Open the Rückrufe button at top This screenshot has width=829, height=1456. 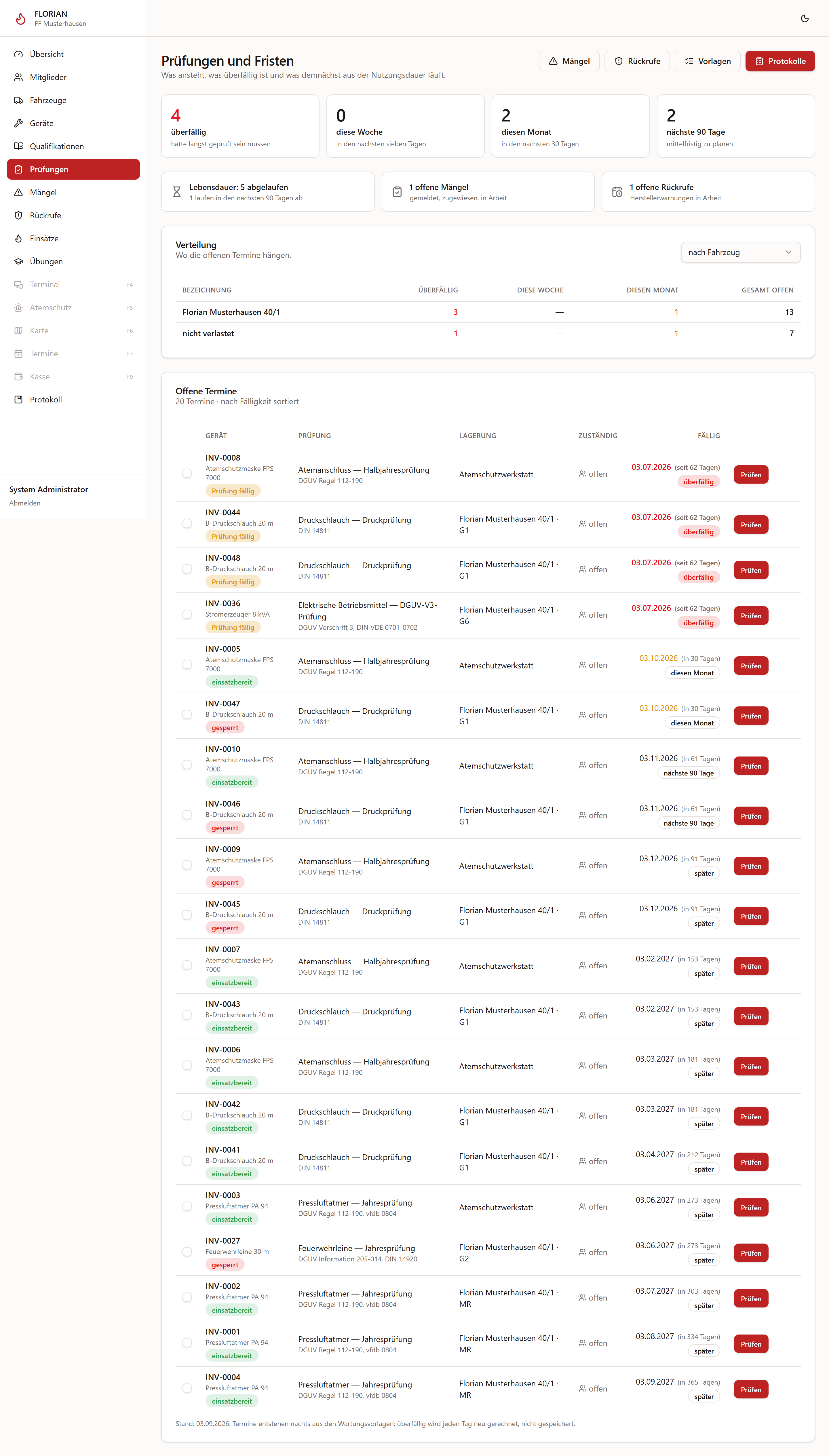coord(637,61)
